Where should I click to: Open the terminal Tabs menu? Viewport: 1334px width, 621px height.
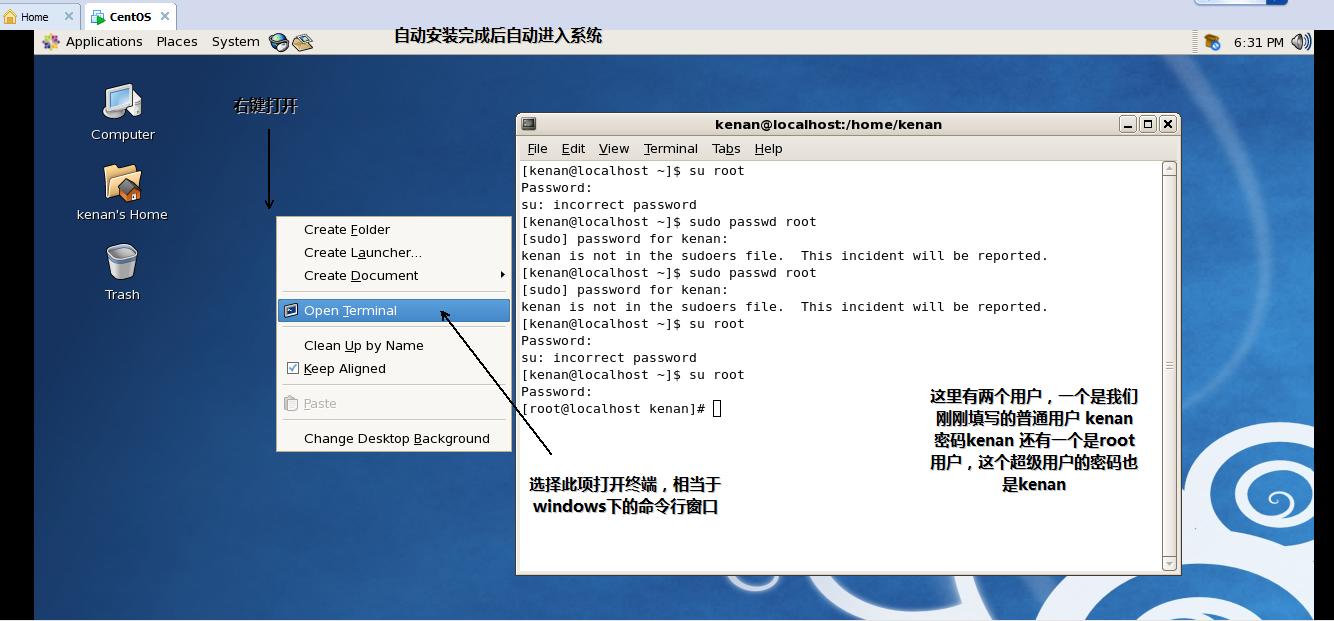coord(726,149)
